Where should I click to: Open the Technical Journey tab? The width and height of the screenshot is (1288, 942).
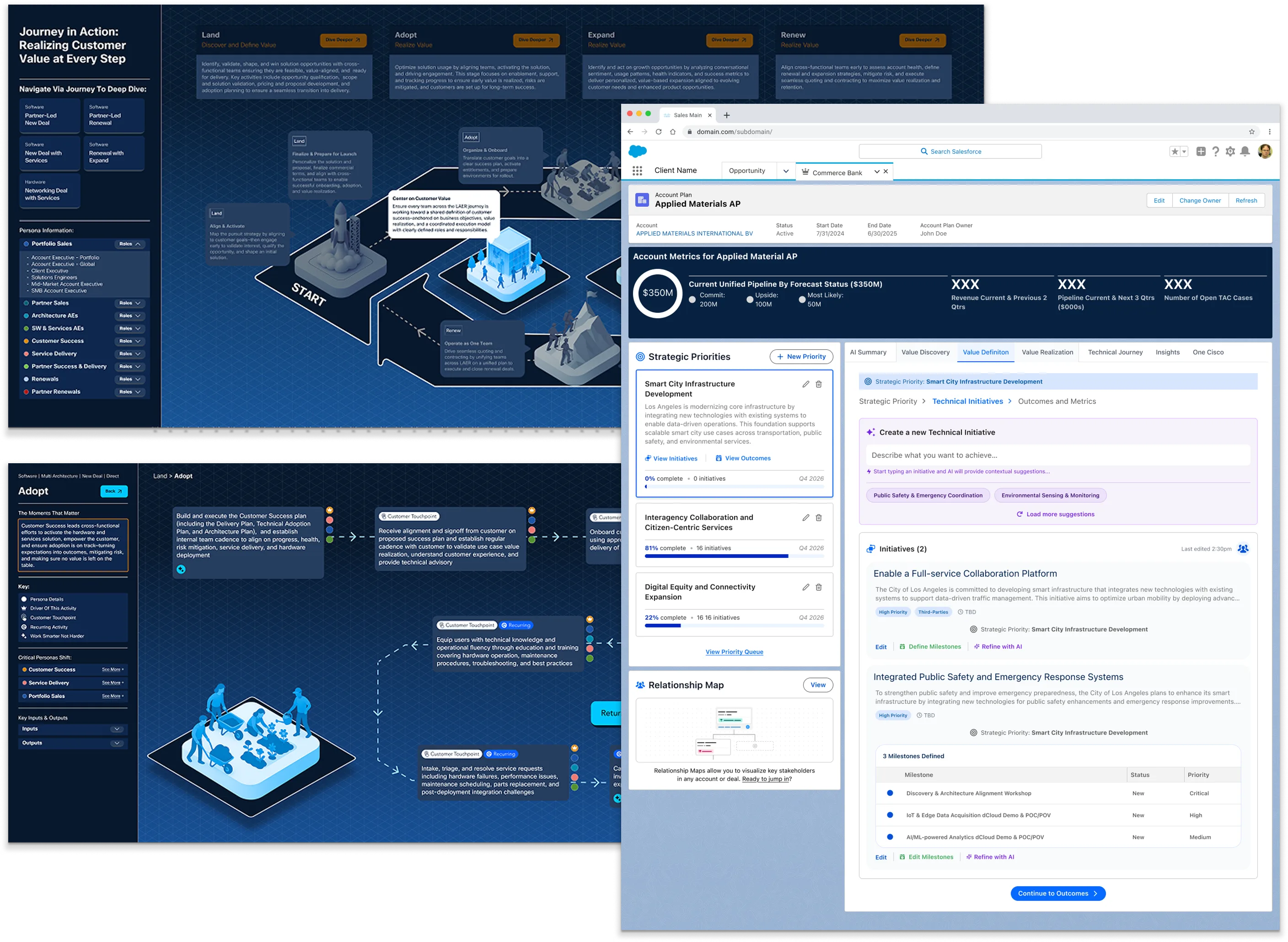tap(1115, 353)
